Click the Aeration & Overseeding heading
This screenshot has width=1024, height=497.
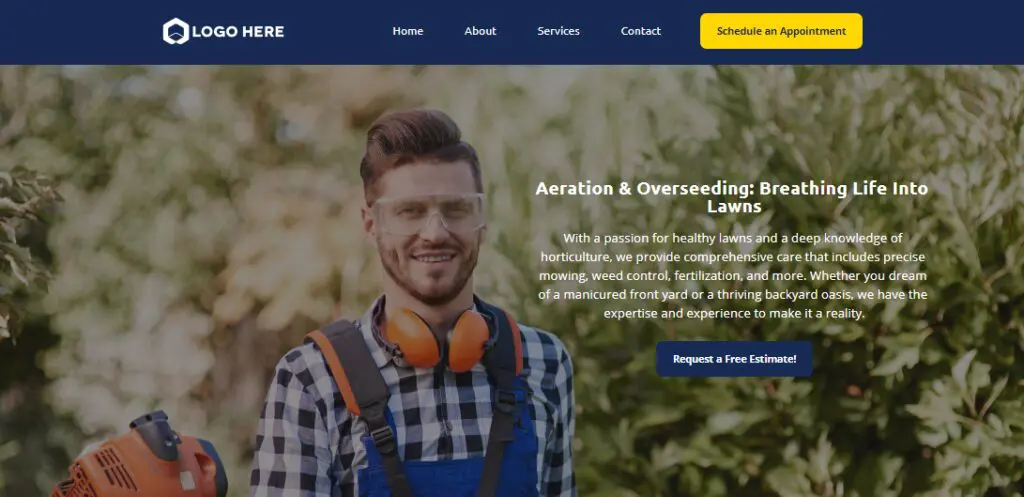(731, 197)
